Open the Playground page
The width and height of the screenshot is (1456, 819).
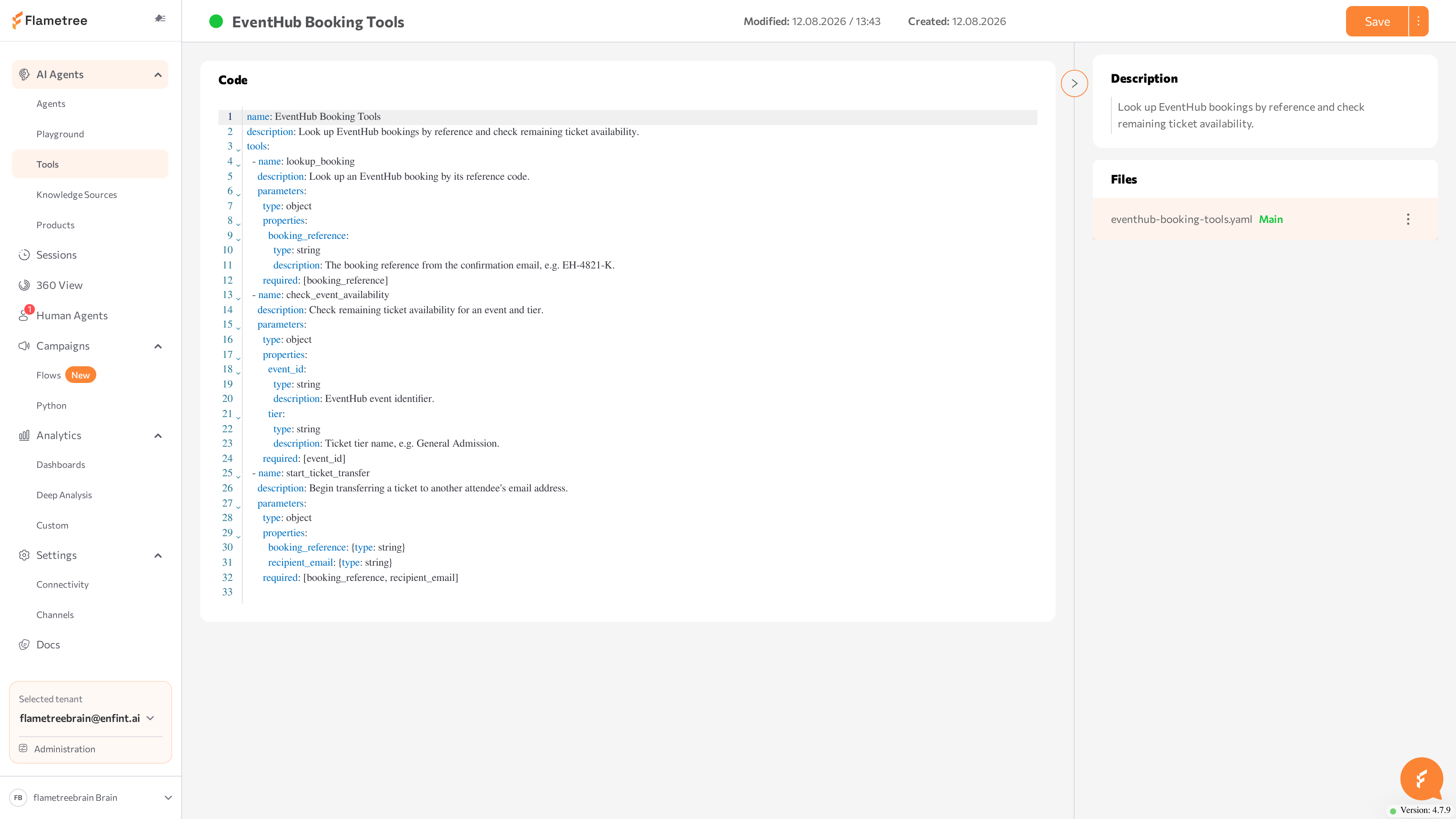point(60,134)
